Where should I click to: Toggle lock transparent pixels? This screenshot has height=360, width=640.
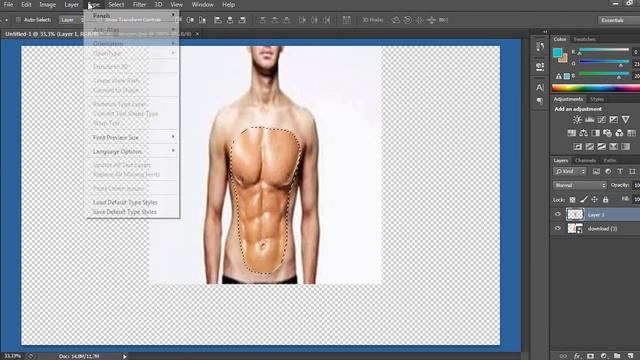click(x=573, y=200)
